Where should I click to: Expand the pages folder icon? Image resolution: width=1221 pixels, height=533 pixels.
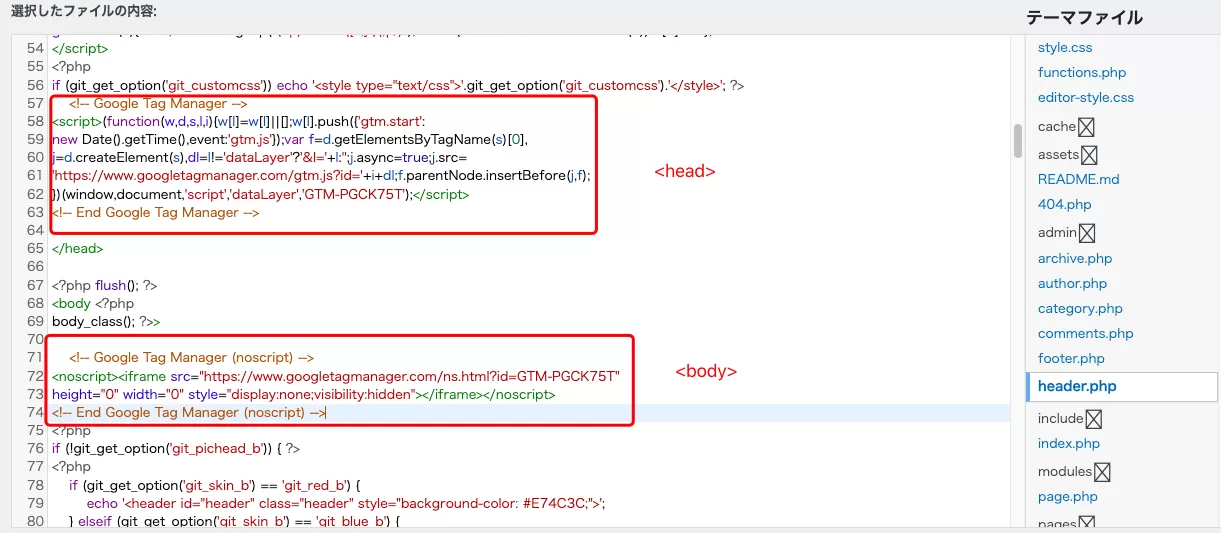coord(1087,524)
